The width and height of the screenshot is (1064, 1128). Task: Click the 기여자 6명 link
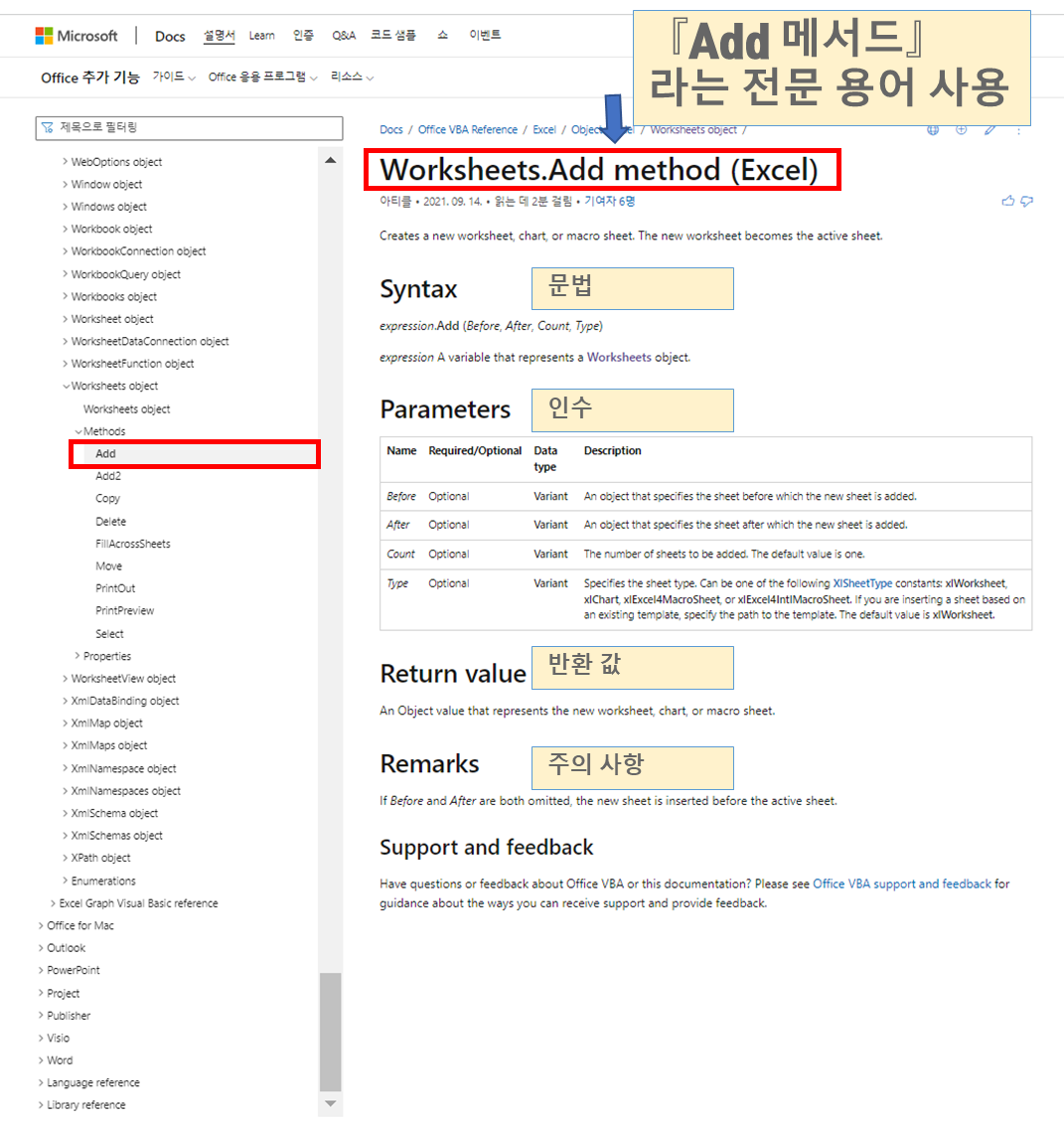pyautogui.click(x=610, y=202)
